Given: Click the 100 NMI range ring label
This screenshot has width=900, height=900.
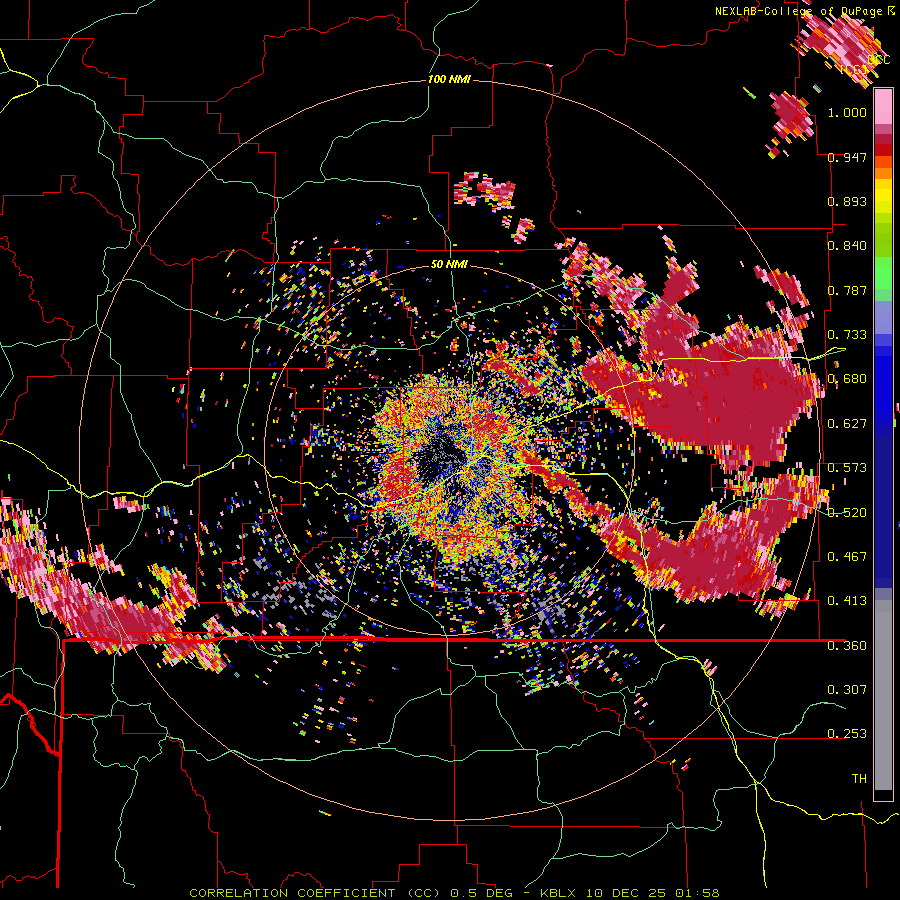Looking at the screenshot, I should (x=449, y=79).
